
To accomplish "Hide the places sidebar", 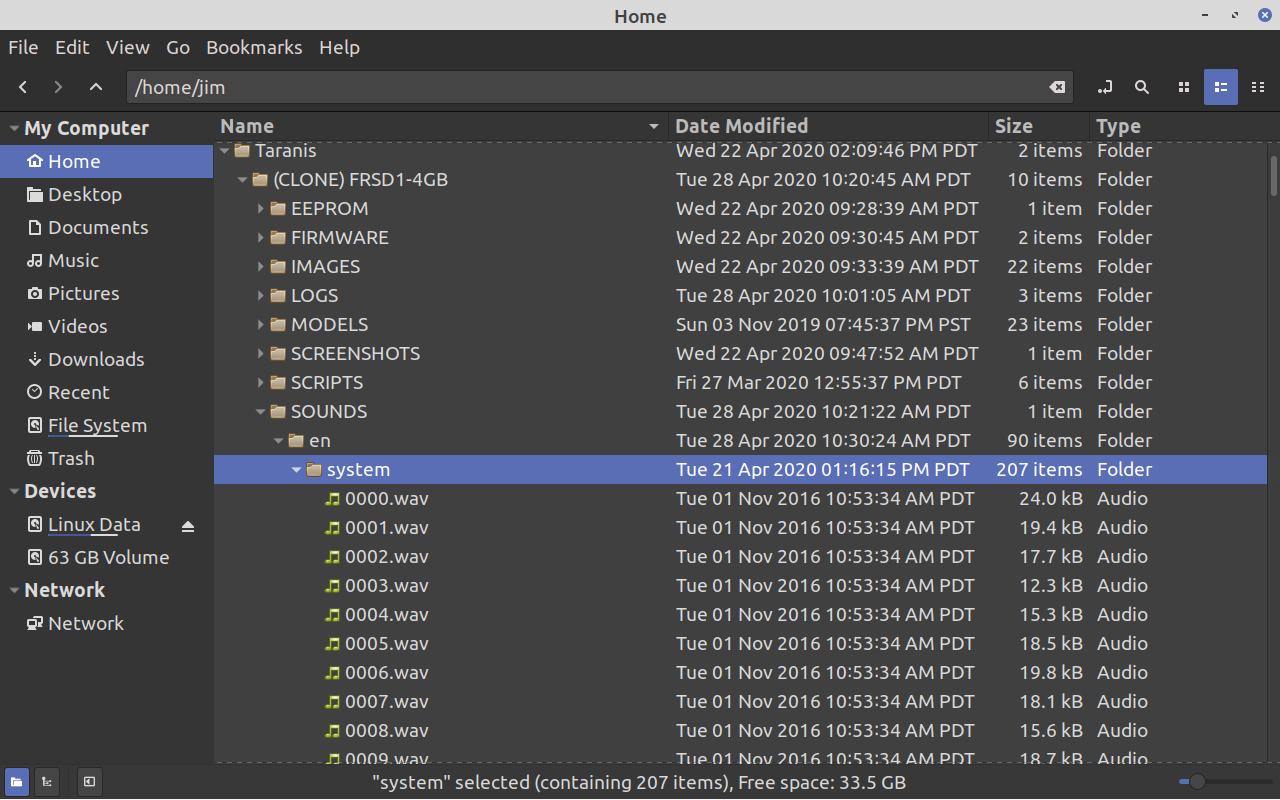I will (89, 782).
